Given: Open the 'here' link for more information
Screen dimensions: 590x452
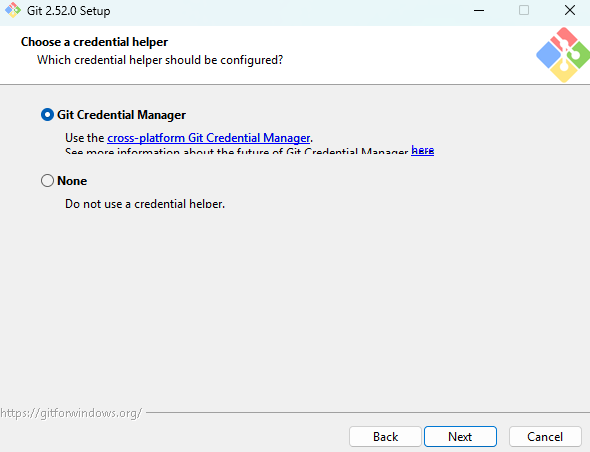Looking at the screenshot, I should (x=423, y=150).
